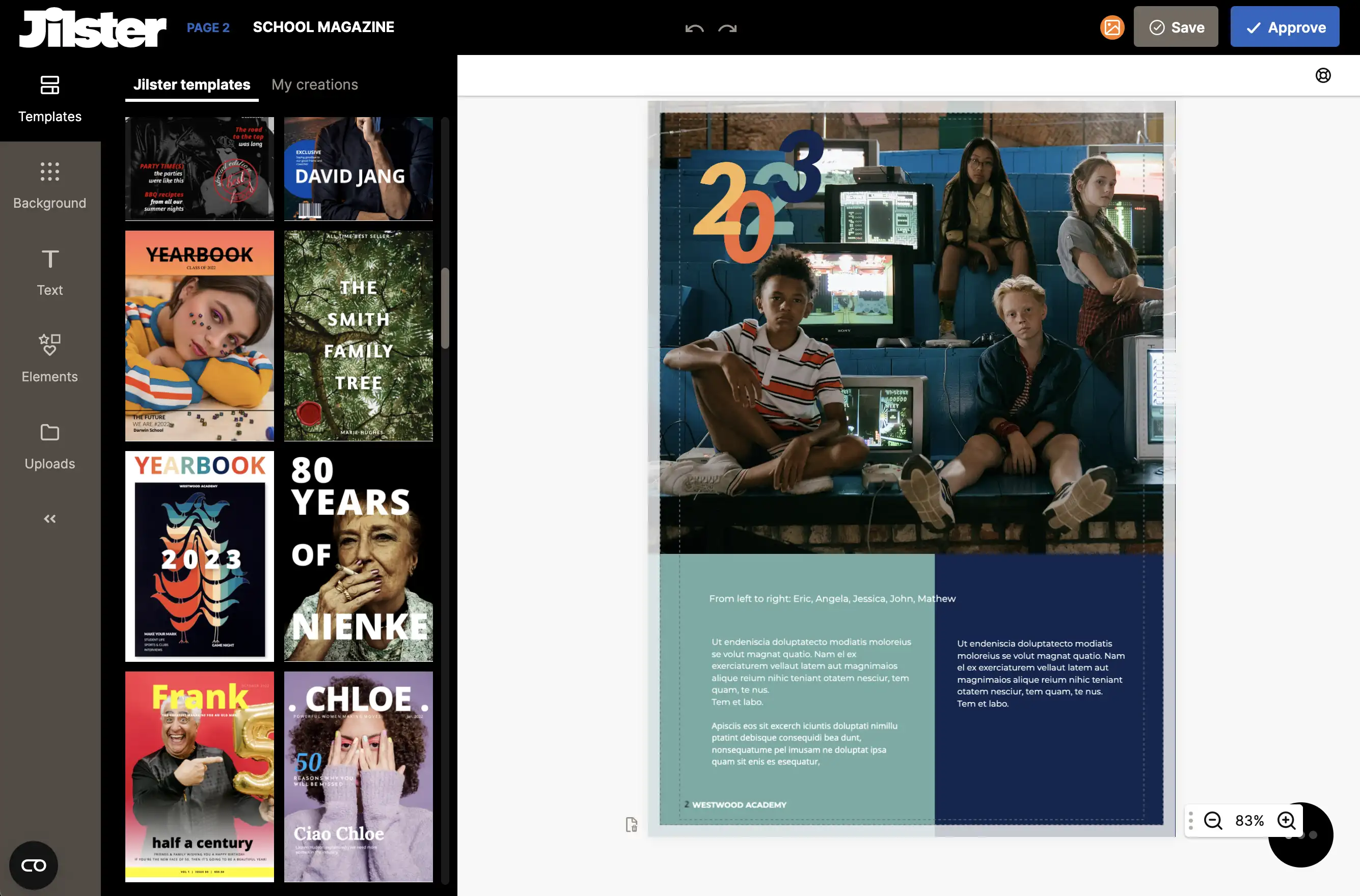Image resolution: width=1360 pixels, height=896 pixels.
Task: Grab the zoom control dots handle
Action: [1191, 821]
